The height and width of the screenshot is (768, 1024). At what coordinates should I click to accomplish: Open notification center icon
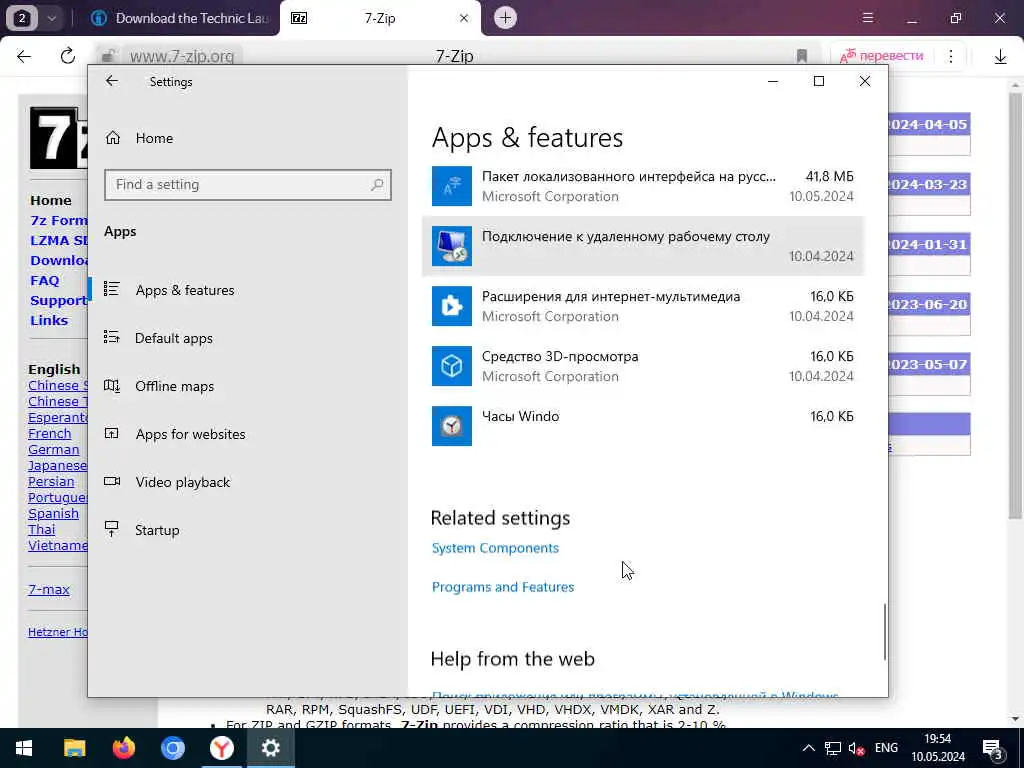(993, 749)
